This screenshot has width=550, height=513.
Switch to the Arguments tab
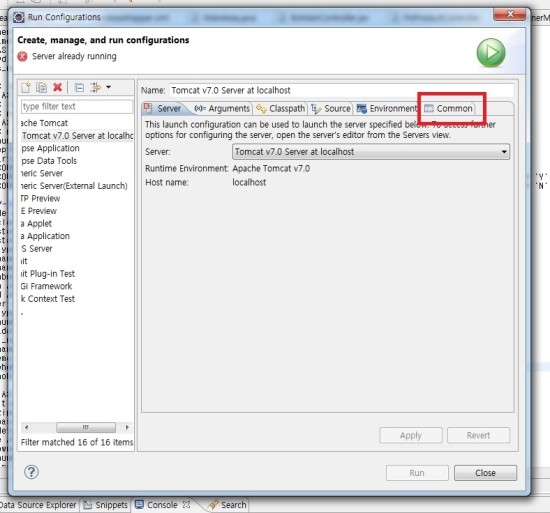point(222,109)
